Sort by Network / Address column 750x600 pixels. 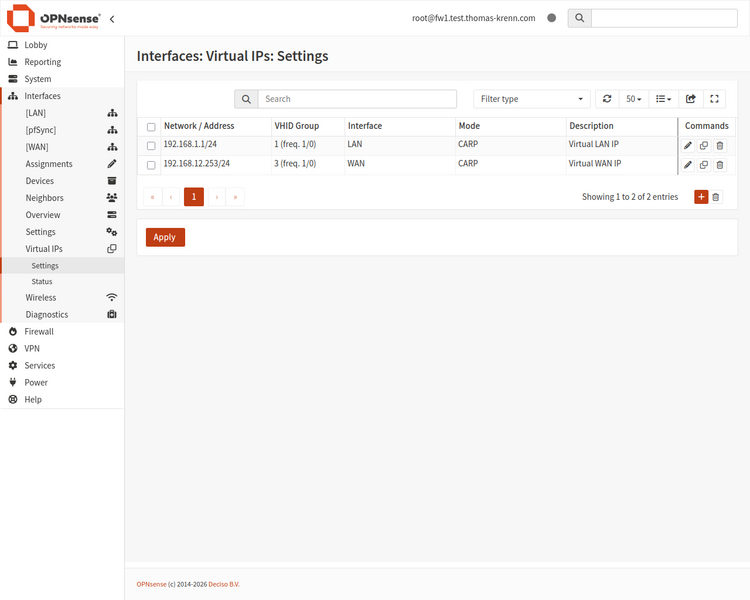pos(199,126)
